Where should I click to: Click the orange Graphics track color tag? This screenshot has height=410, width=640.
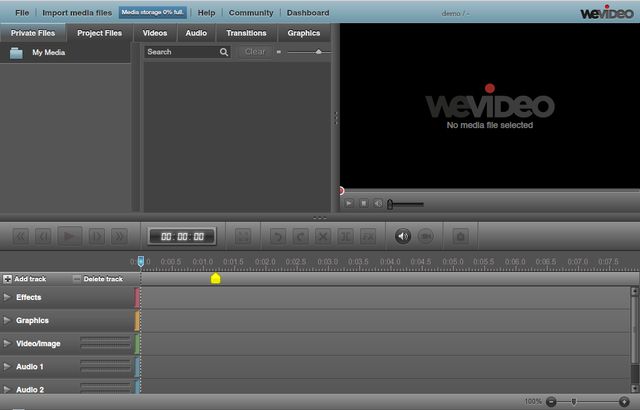pos(137,321)
